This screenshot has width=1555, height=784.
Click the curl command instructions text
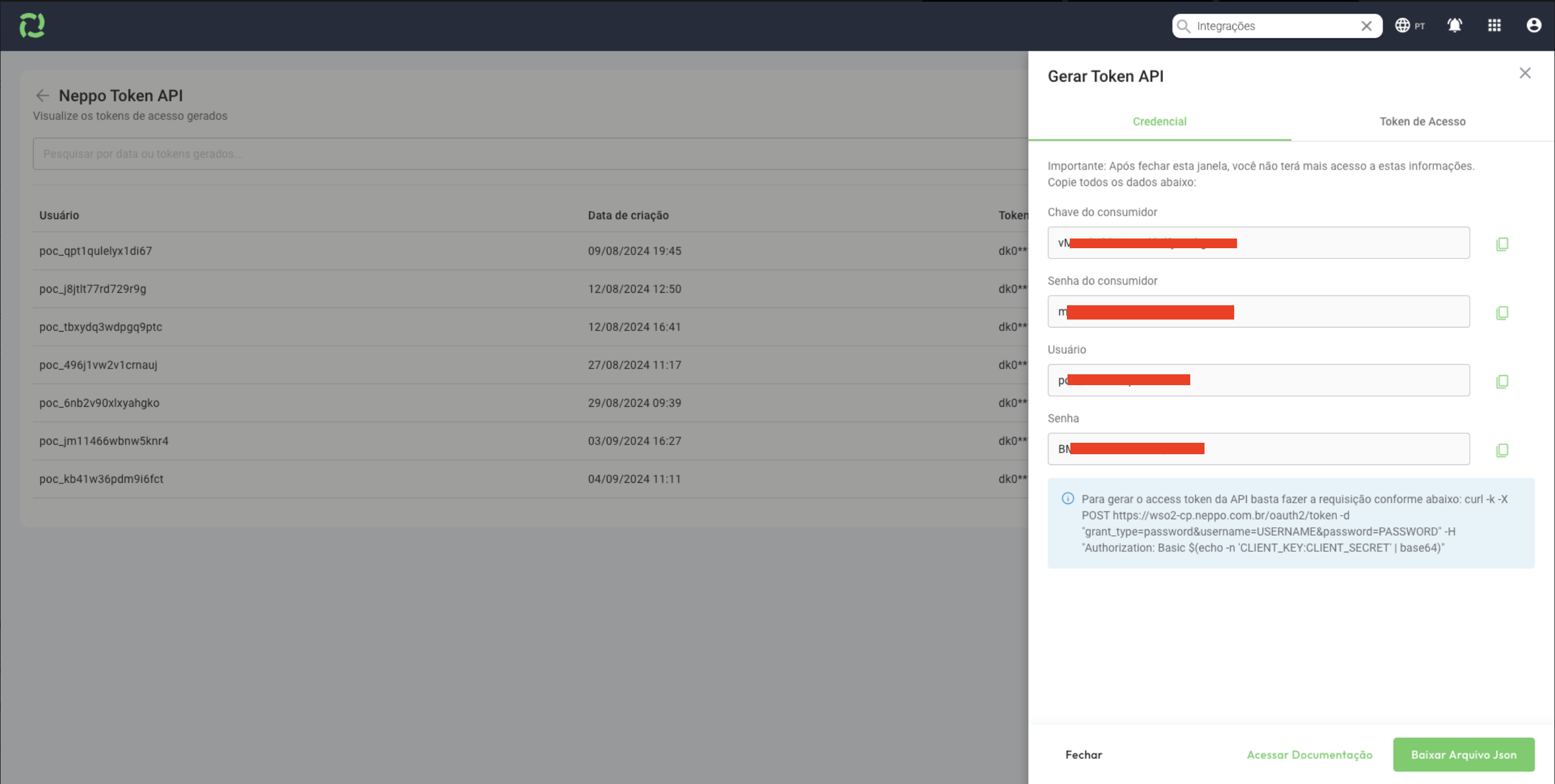tap(1295, 523)
